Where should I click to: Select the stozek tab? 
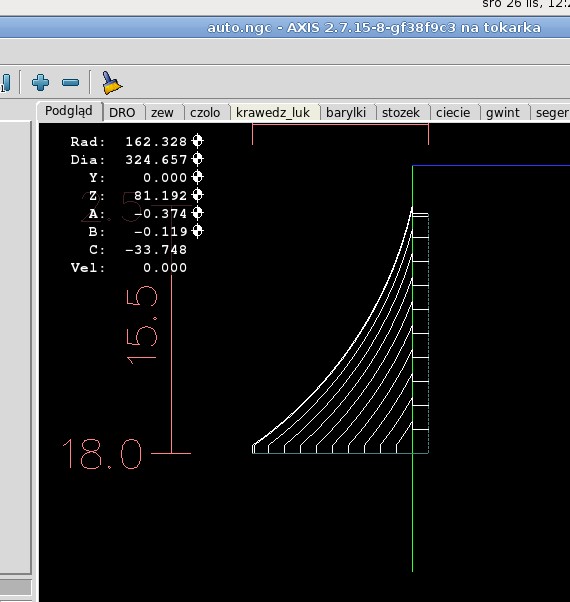[x=401, y=112]
